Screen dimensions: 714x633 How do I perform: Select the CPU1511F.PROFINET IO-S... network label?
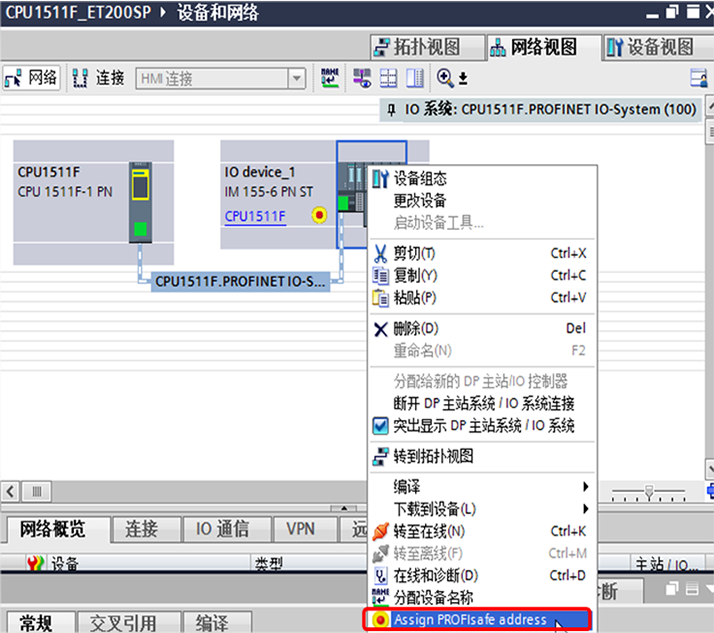point(240,281)
